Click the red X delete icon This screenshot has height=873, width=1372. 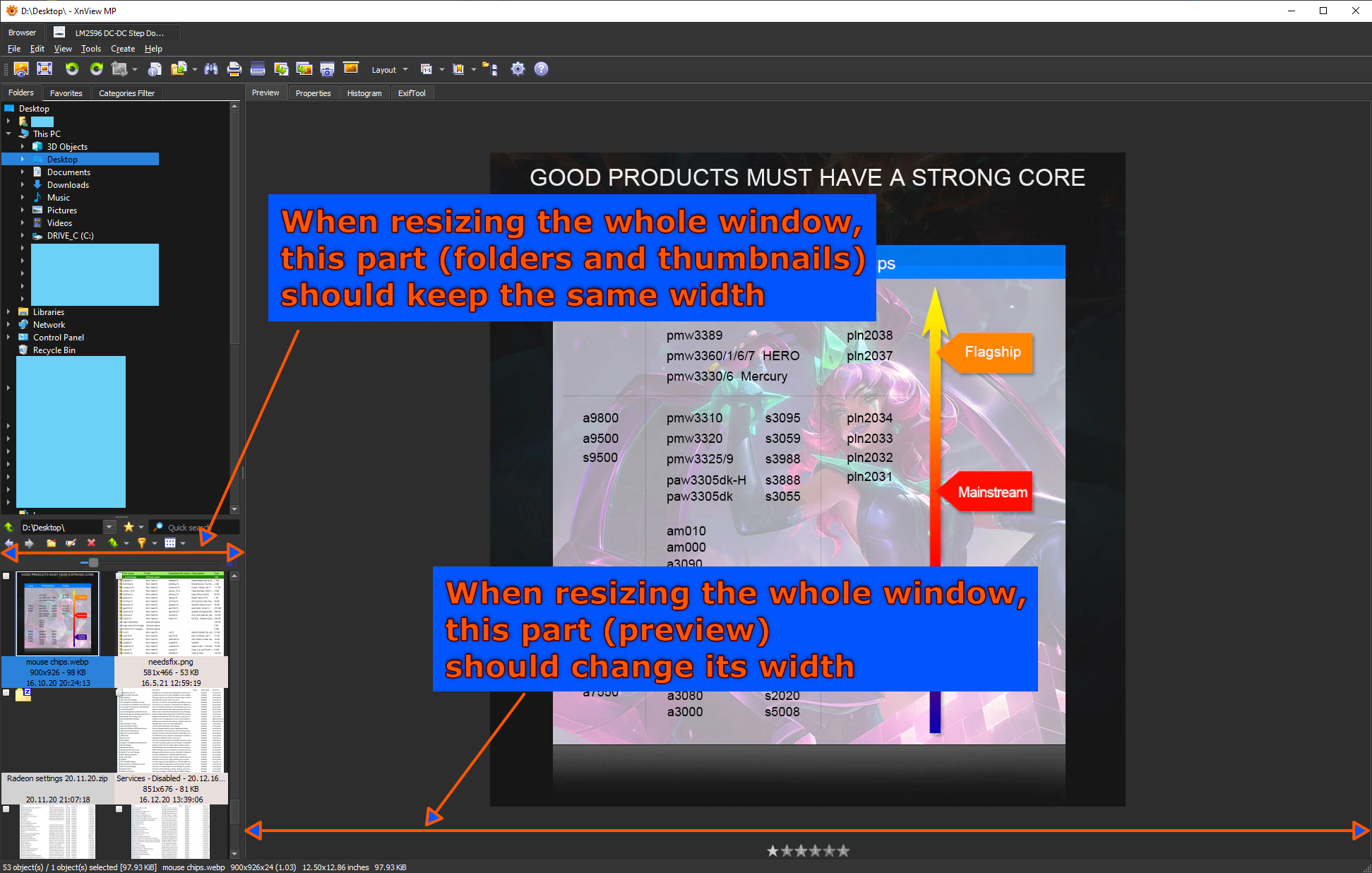tap(91, 543)
